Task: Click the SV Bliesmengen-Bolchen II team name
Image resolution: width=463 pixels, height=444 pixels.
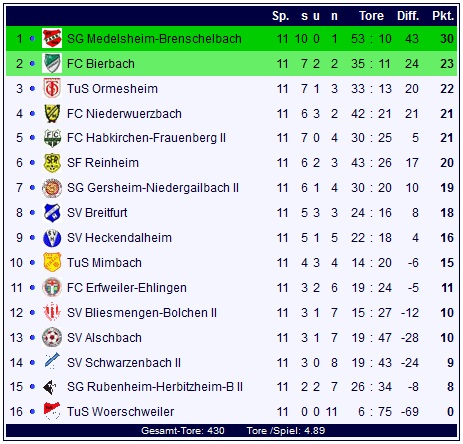Action: pyautogui.click(x=142, y=313)
